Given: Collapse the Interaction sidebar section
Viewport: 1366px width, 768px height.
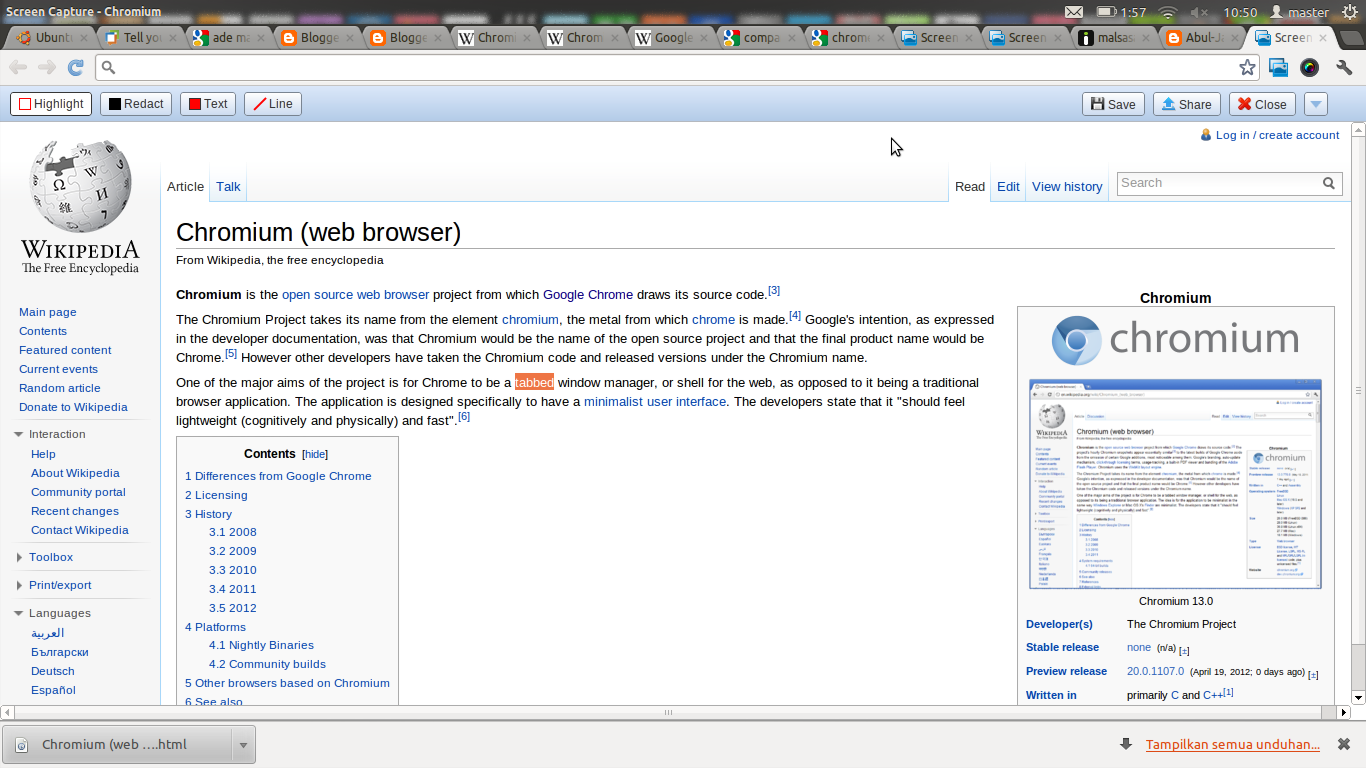Looking at the screenshot, I should [19, 434].
